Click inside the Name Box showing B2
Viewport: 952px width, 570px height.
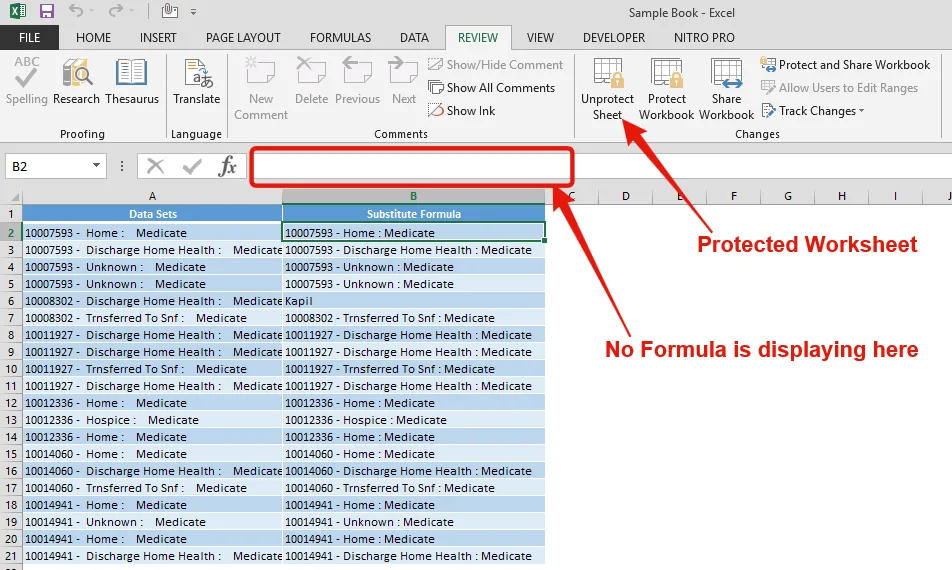[47, 166]
